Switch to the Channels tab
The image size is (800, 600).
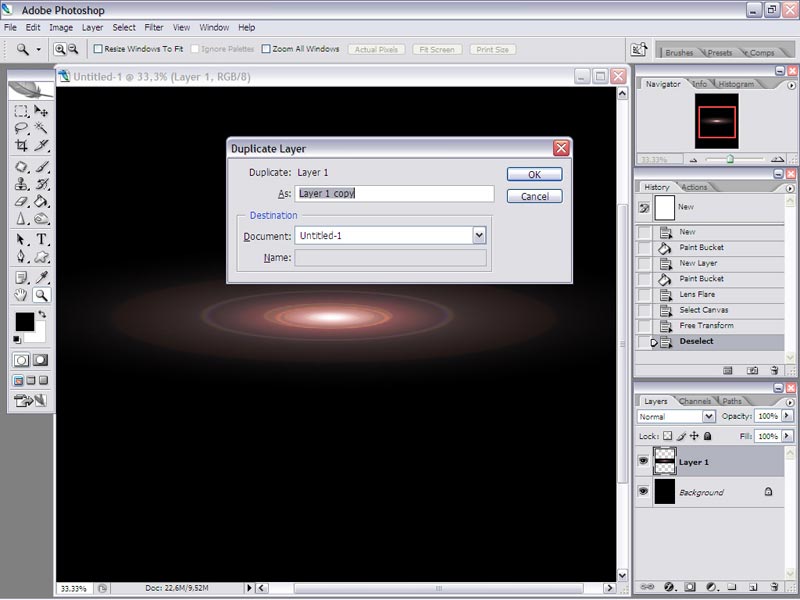pos(694,401)
